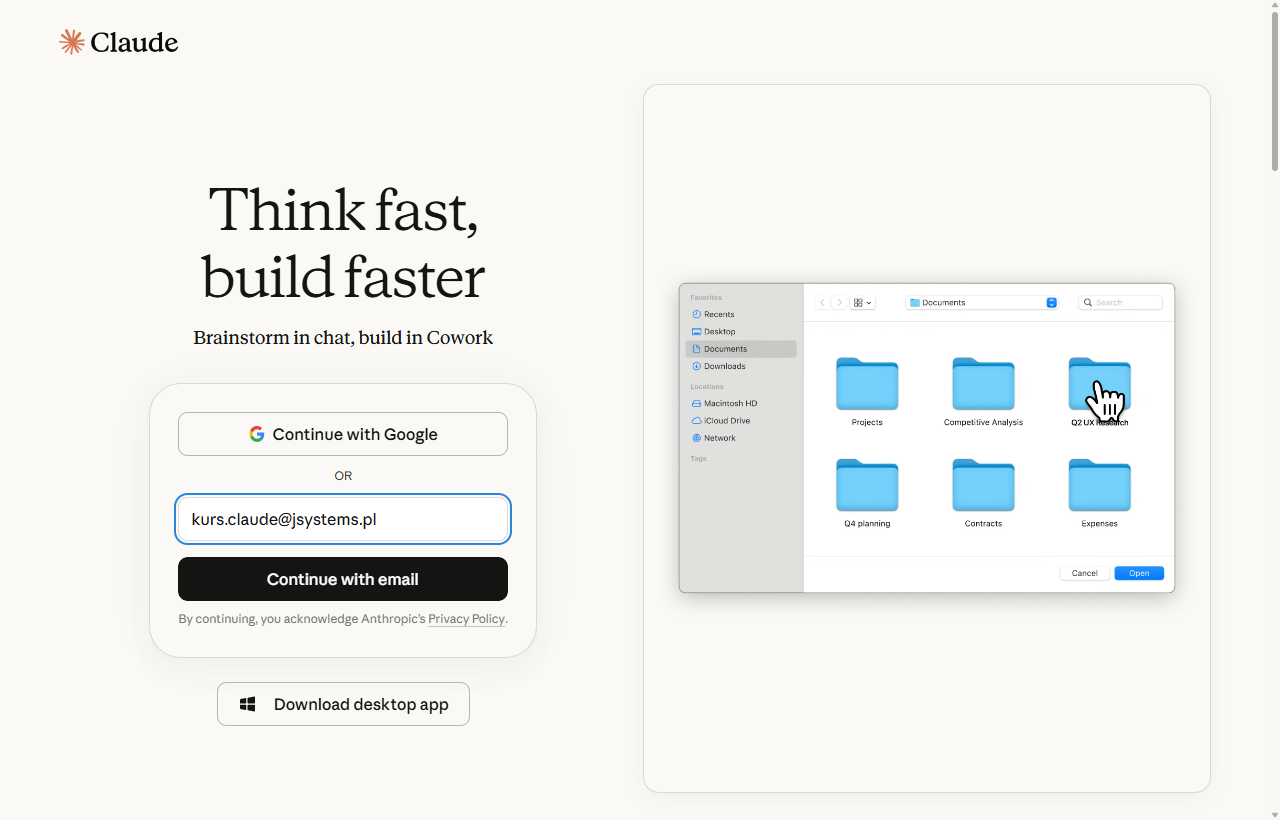Click the forward chevron in file dialog
This screenshot has height=820, width=1280.
839,302
